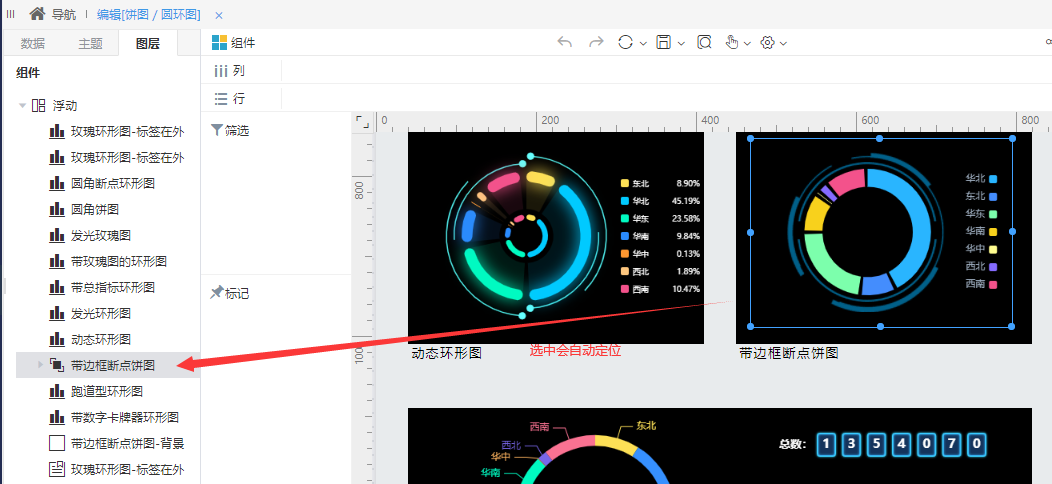The image size is (1052, 484).
Task: Click the bottom-right selection handle of chart
Action: 1012,326
